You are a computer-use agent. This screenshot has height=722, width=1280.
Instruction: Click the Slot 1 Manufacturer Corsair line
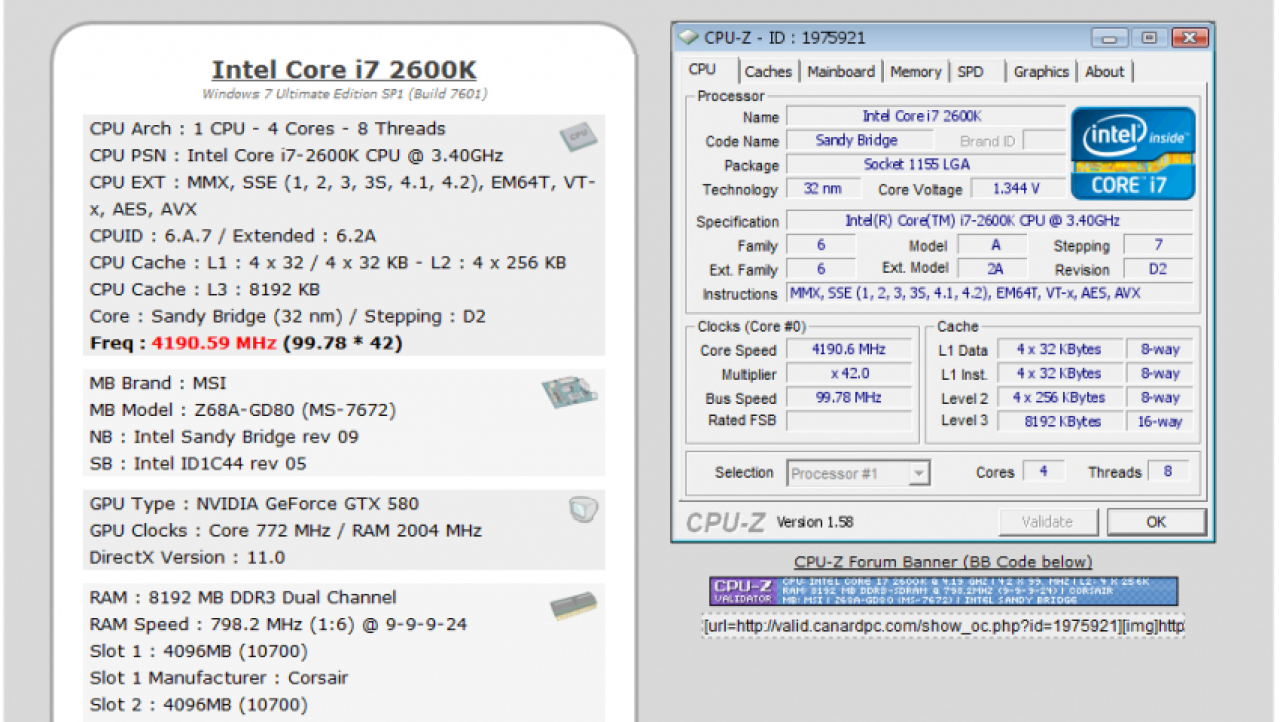coord(219,678)
